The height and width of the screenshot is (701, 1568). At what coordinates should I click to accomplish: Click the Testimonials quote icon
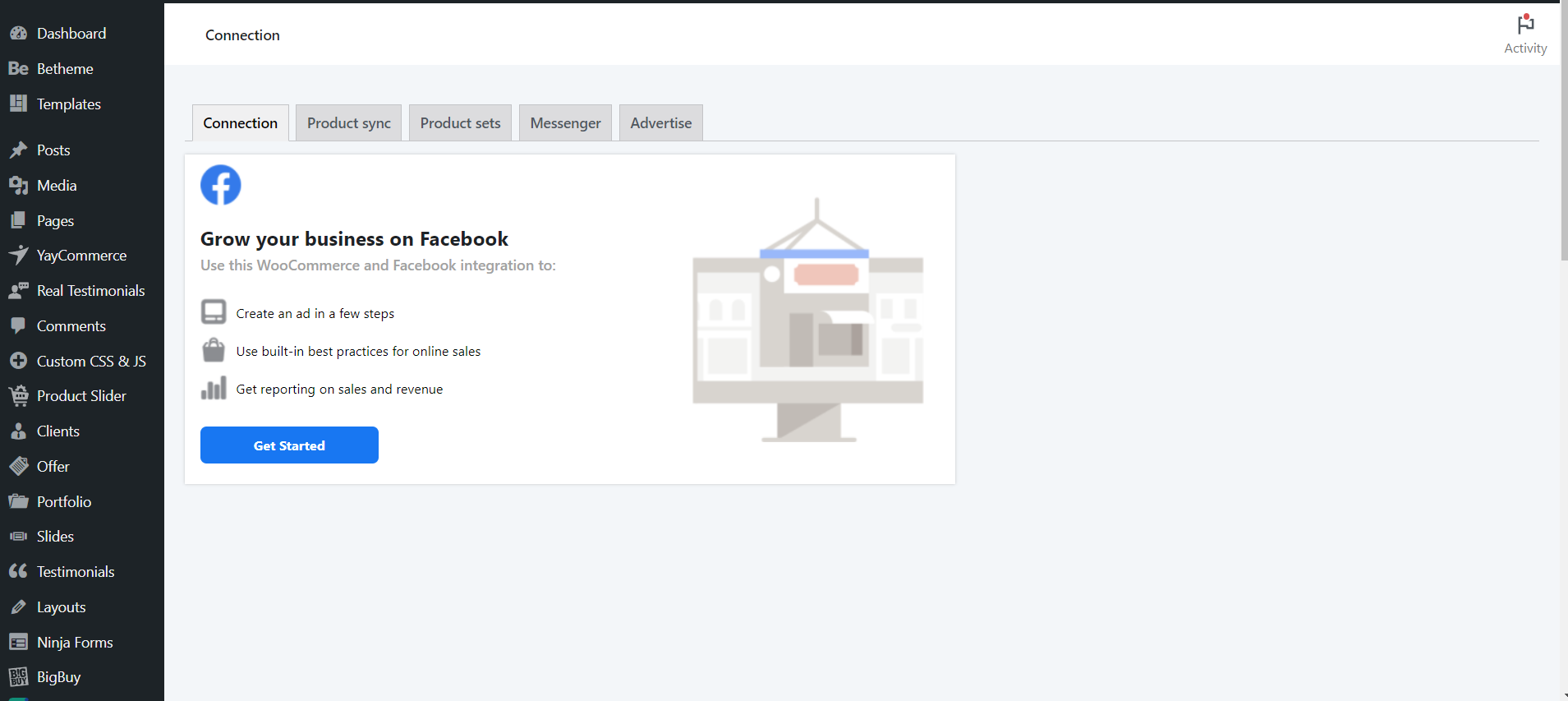pos(18,571)
